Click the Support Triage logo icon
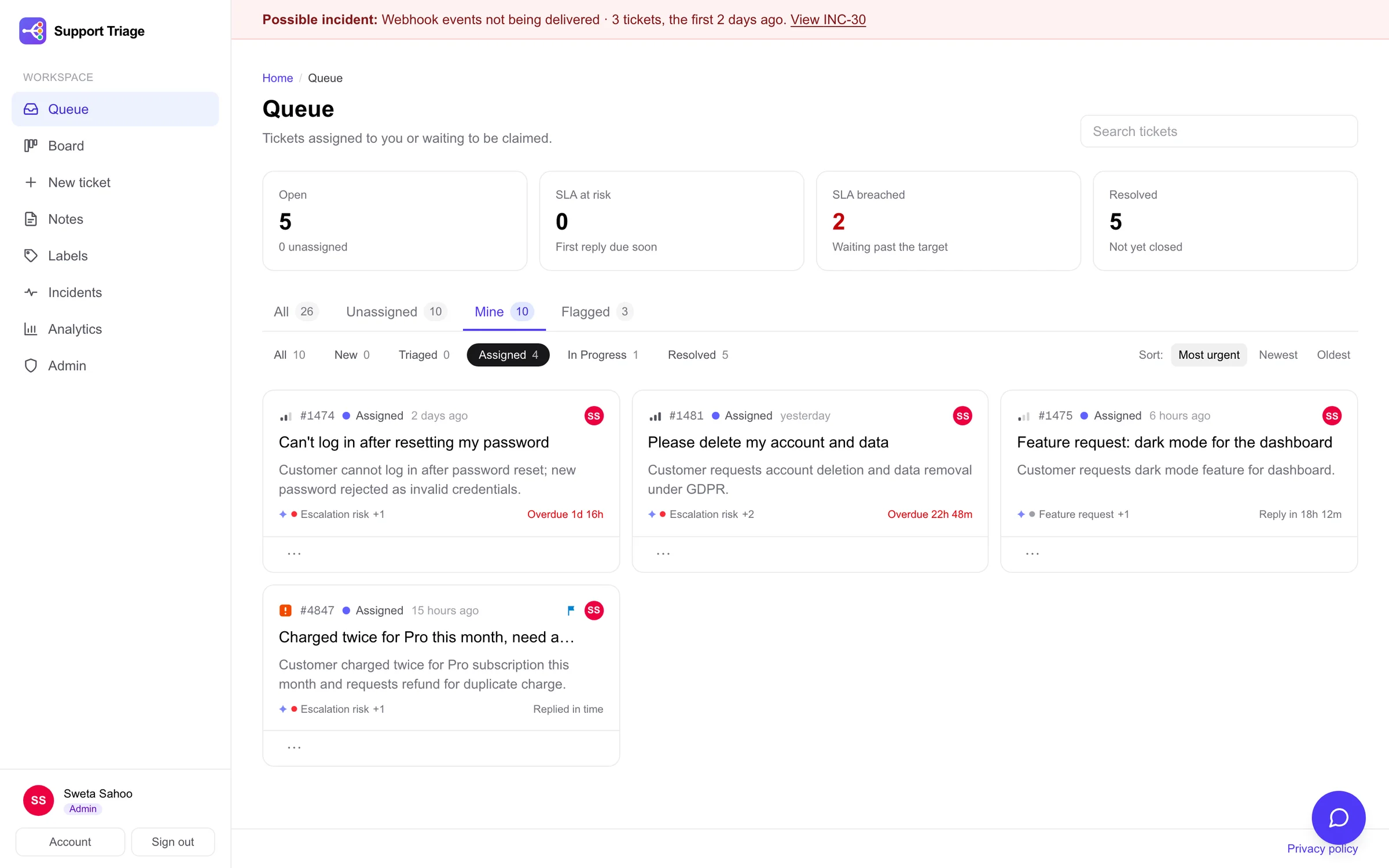Viewport: 1389px width, 868px height. point(32,31)
